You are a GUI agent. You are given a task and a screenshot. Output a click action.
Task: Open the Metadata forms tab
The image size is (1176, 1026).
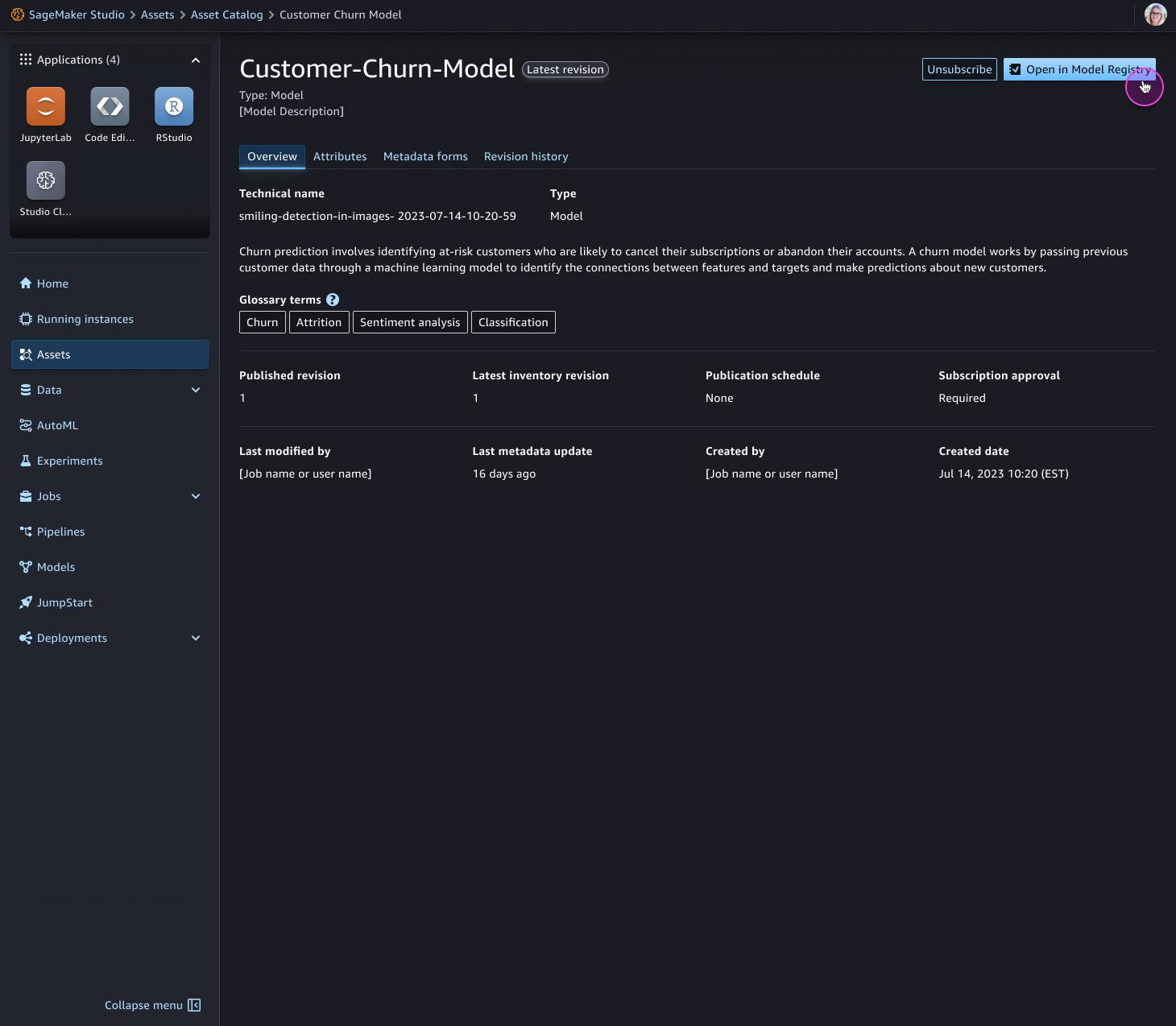(x=425, y=156)
